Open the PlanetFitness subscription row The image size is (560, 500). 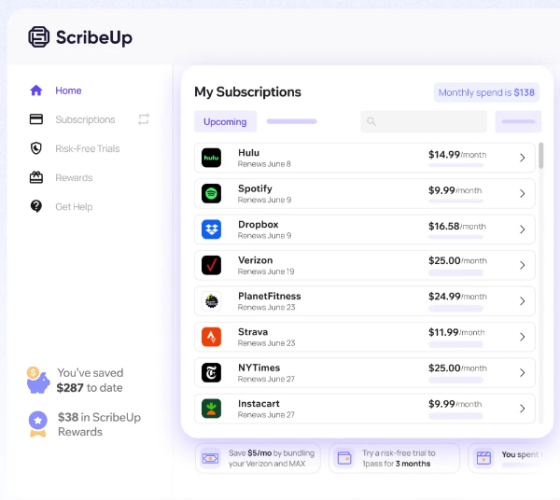[x=365, y=301]
